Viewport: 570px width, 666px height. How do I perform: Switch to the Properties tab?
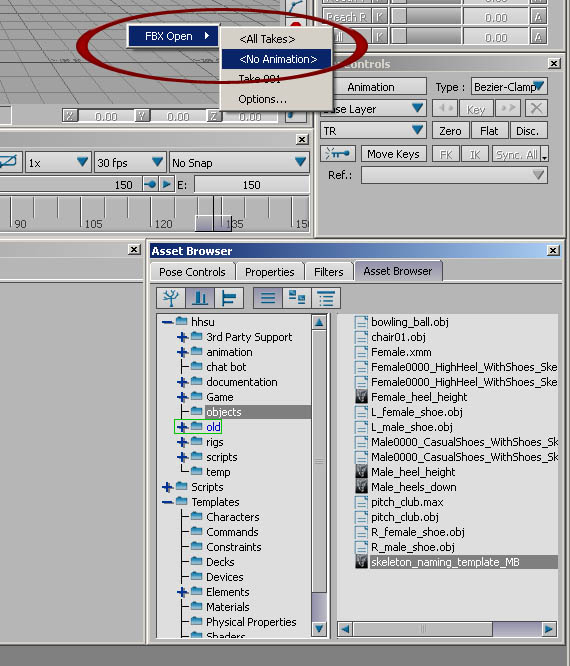click(270, 271)
